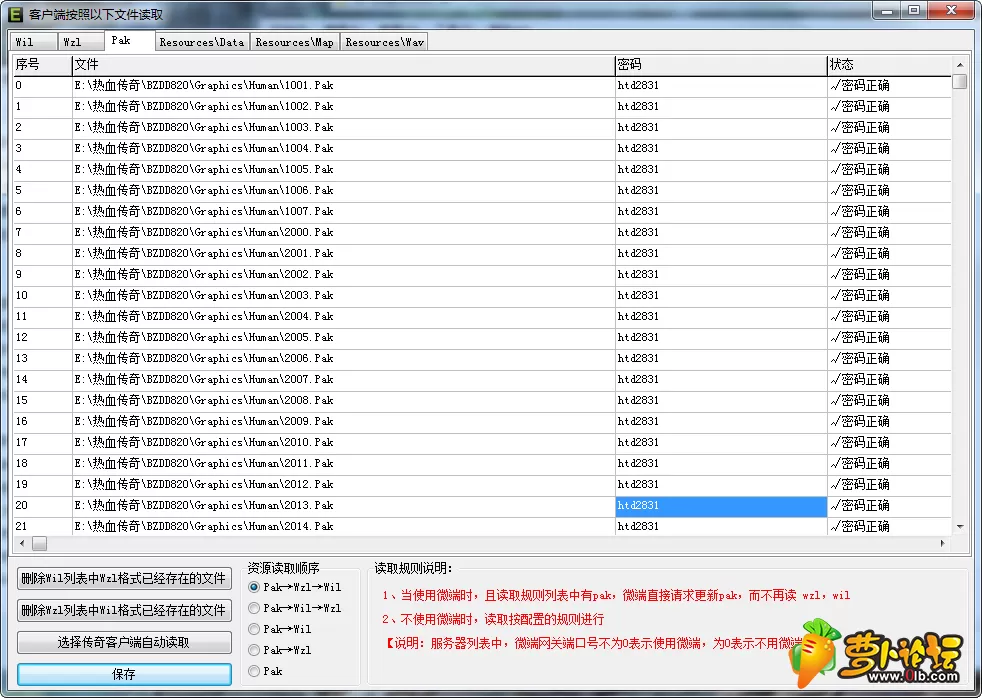
Task: Select file row Human\2013.Pak
Action: (x=482, y=505)
